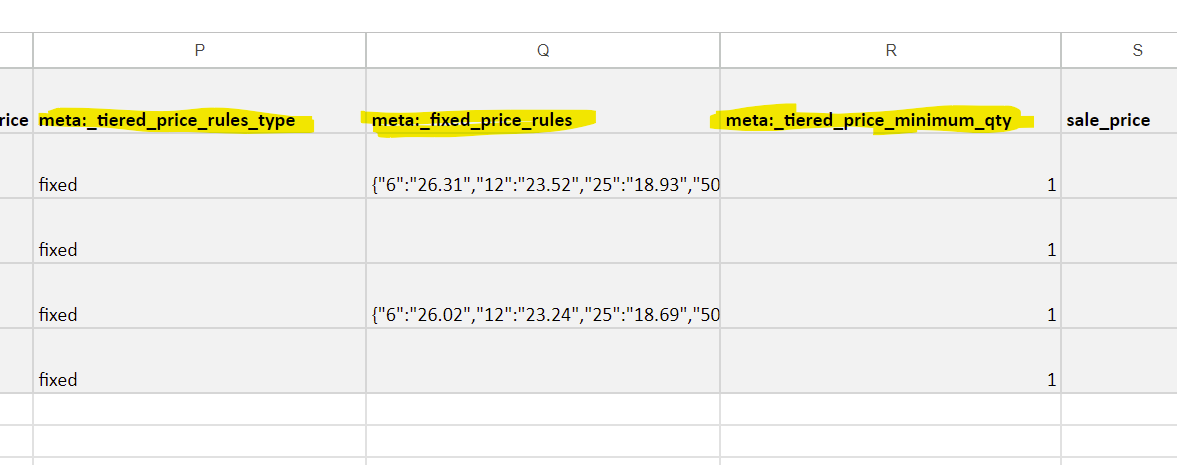Viewport: 1177px width, 465px height.
Task: Select the second row's "fixed" cell
Action: [200, 231]
